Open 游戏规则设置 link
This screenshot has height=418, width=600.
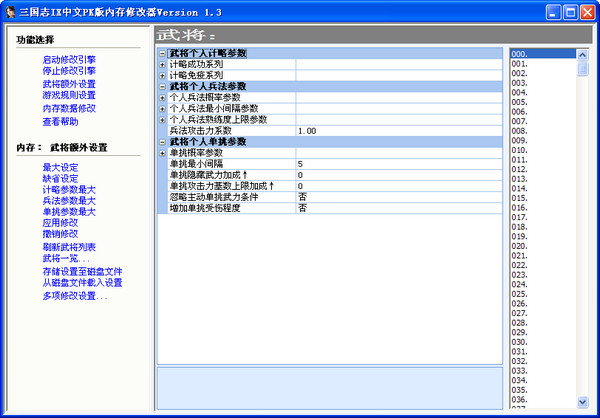tap(69, 95)
